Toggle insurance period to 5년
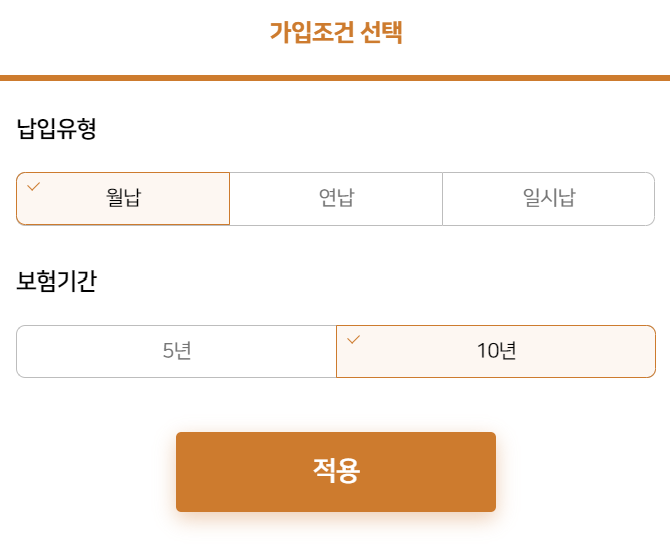 [176, 351]
